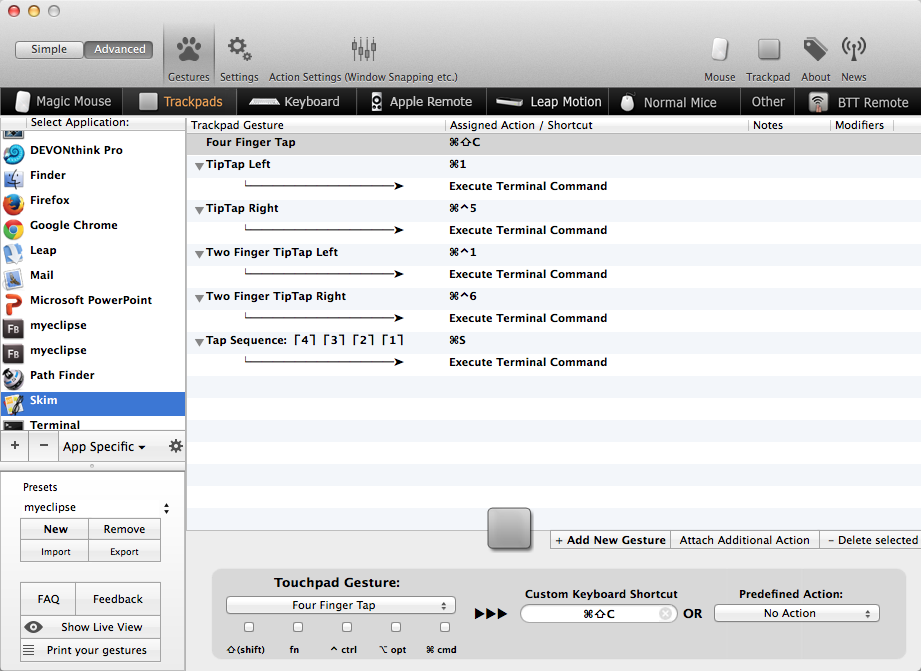Enable the cmd modifier checkbox
This screenshot has width=921, height=671.
[x=445, y=627]
